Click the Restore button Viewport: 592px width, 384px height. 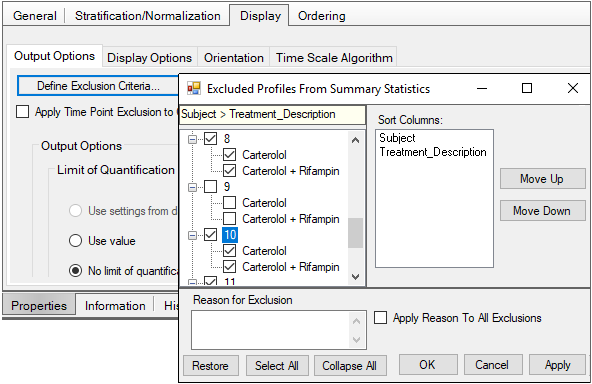pyautogui.click(x=211, y=365)
